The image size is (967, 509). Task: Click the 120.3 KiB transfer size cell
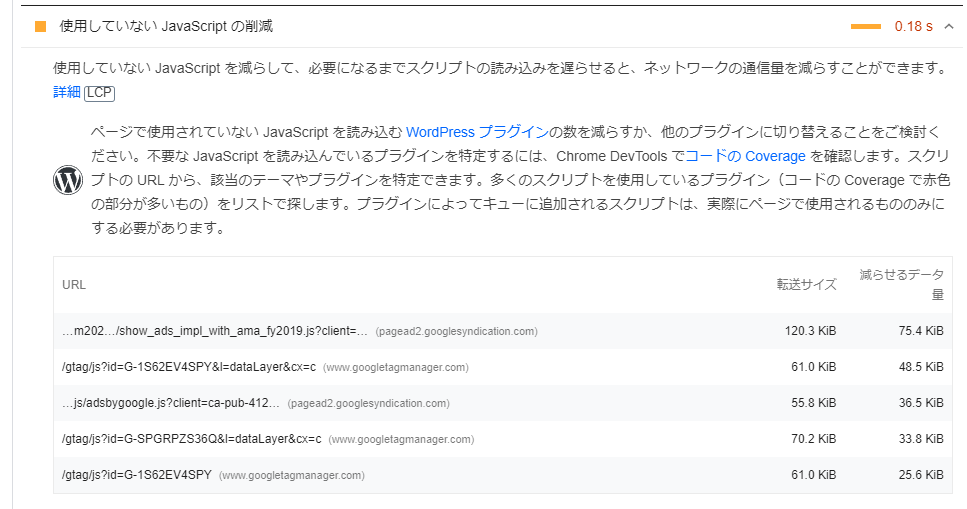click(x=810, y=331)
